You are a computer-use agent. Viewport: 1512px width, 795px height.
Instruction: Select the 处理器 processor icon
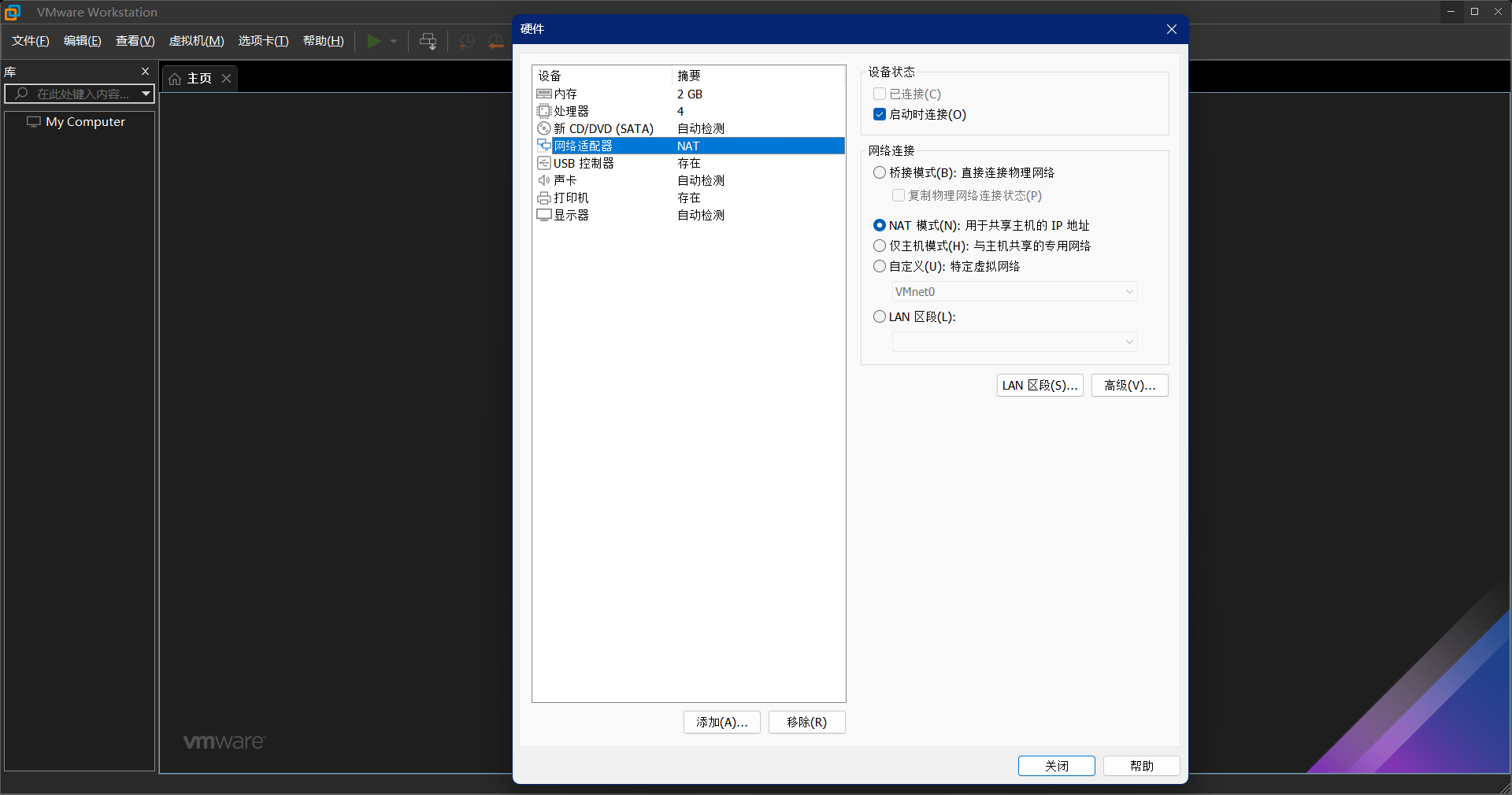point(543,111)
